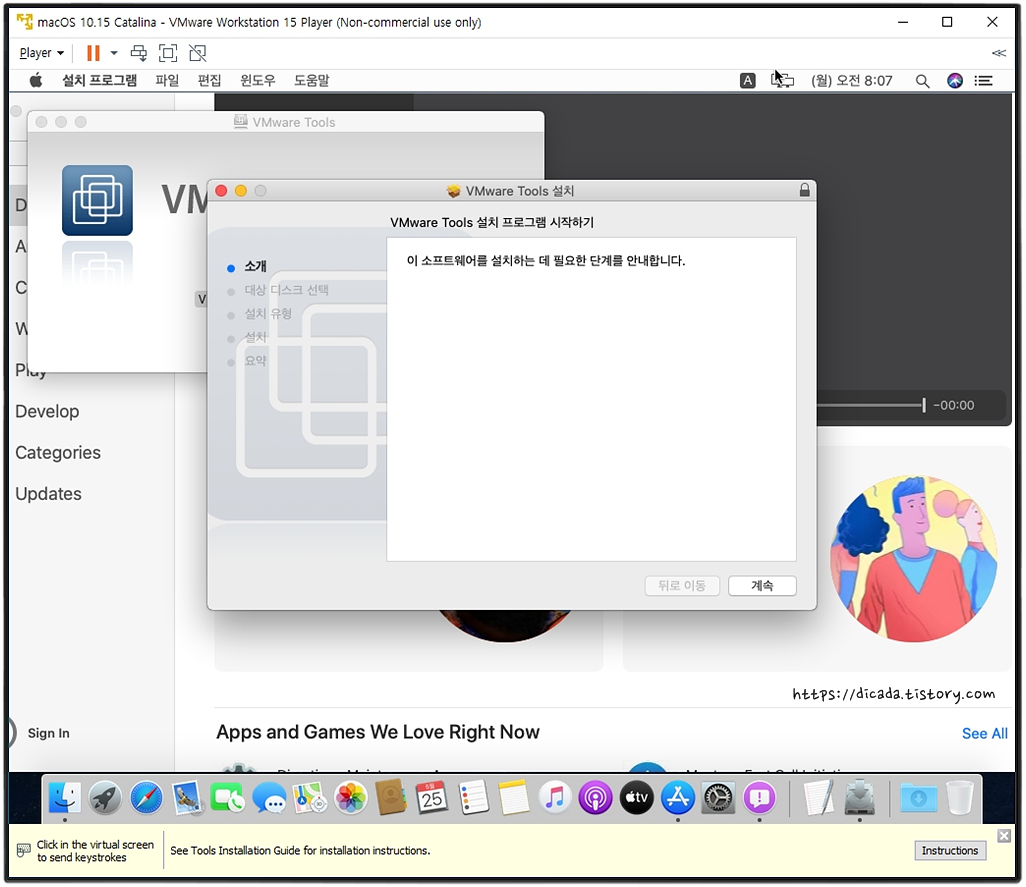Open the Installer app icon in the Dock
Image resolution: width=1026 pixels, height=887 pixels.
(860, 797)
